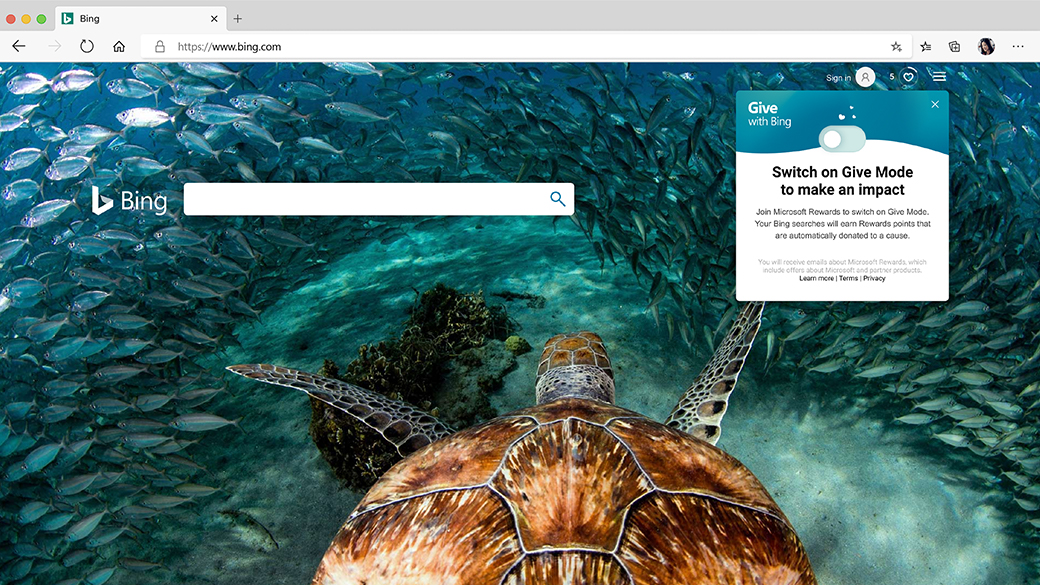The image size is (1040, 585).
Task: Click the Sign in person icon
Action: pos(865,77)
